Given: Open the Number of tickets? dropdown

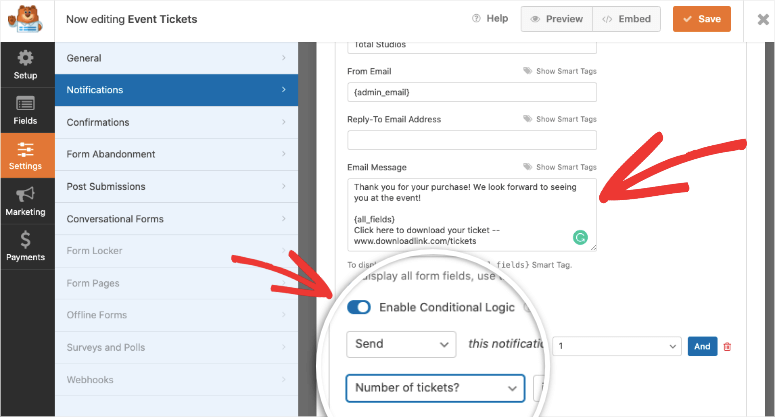Looking at the screenshot, I should click(x=435, y=388).
